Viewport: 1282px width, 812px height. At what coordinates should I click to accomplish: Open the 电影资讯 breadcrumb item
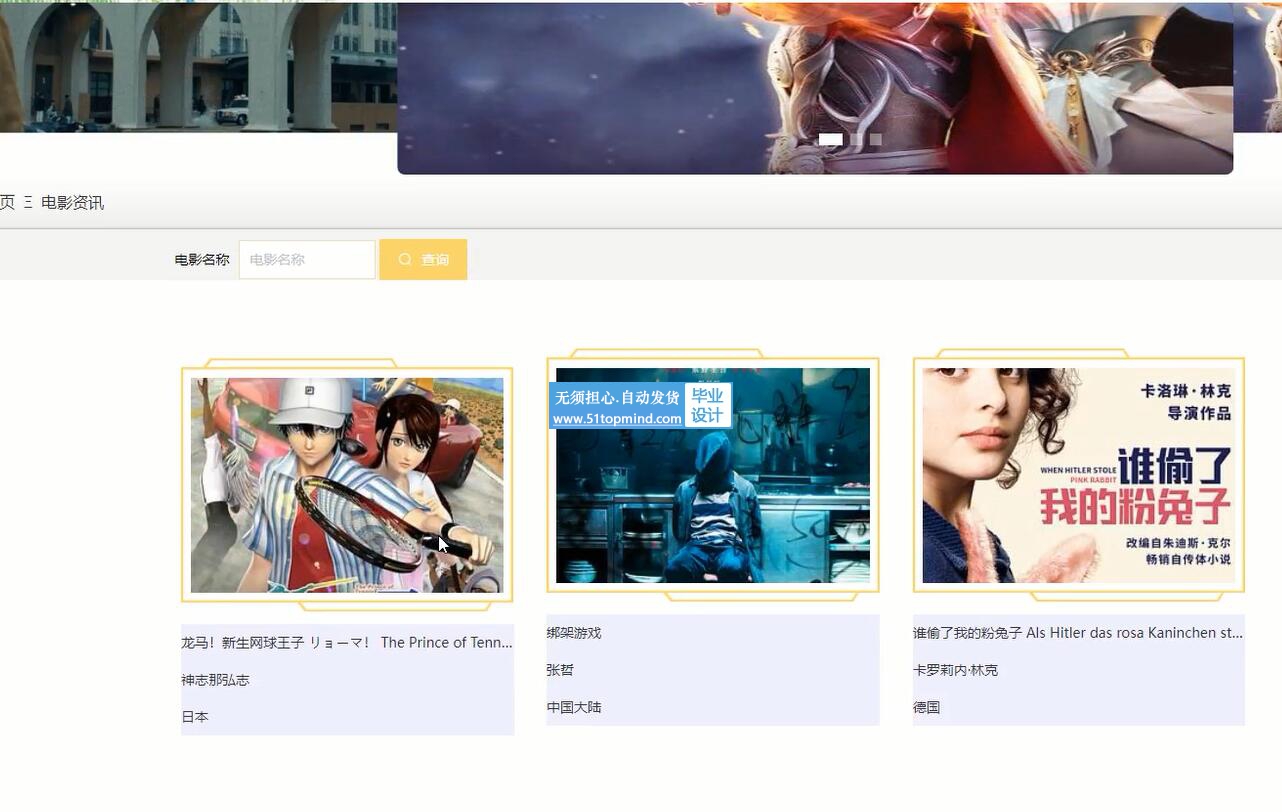point(72,203)
